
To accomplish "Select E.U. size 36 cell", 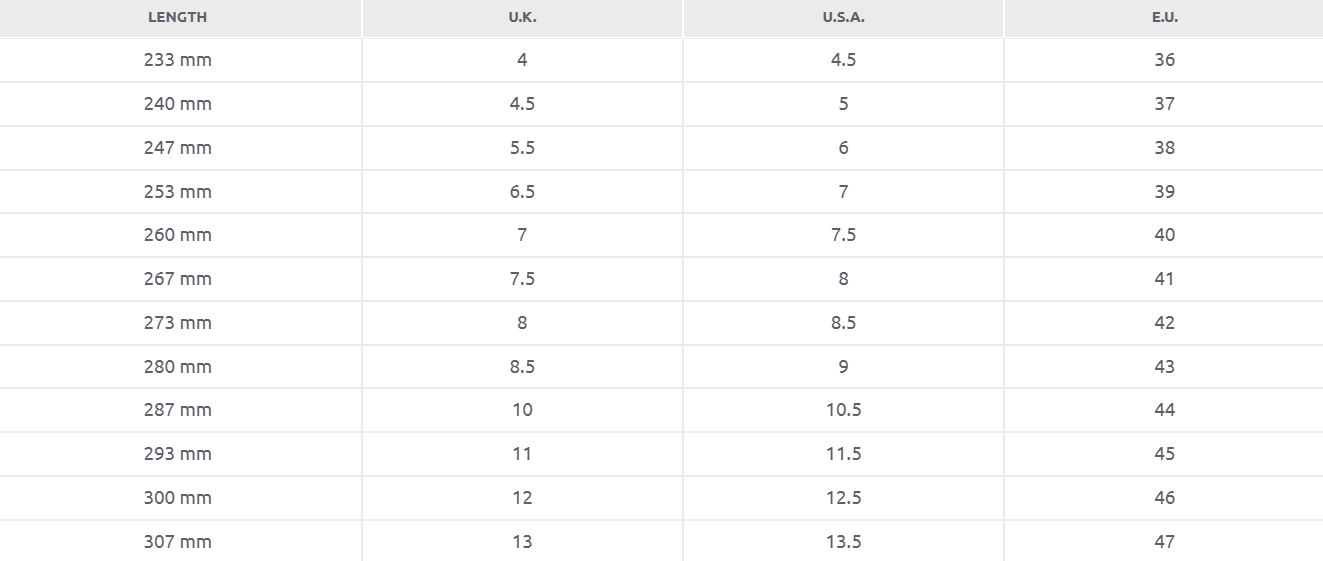I will pos(1164,60).
